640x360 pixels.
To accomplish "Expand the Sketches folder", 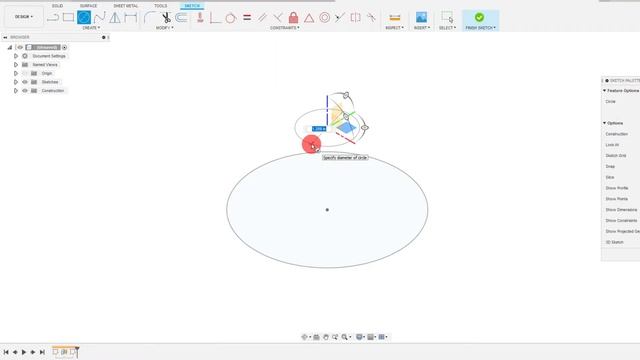I will pyautogui.click(x=16, y=82).
